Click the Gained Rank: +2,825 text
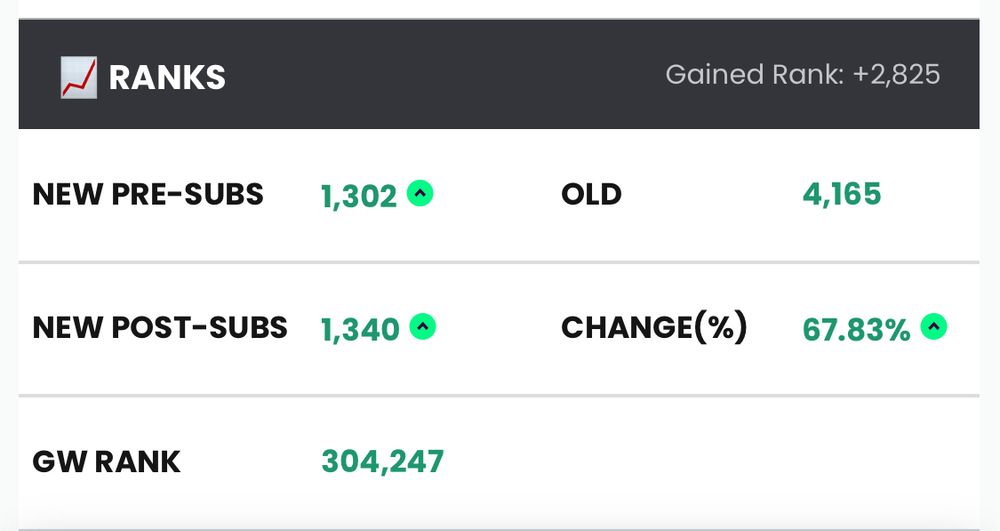This screenshot has height=531, width=1000. point(802,75)
